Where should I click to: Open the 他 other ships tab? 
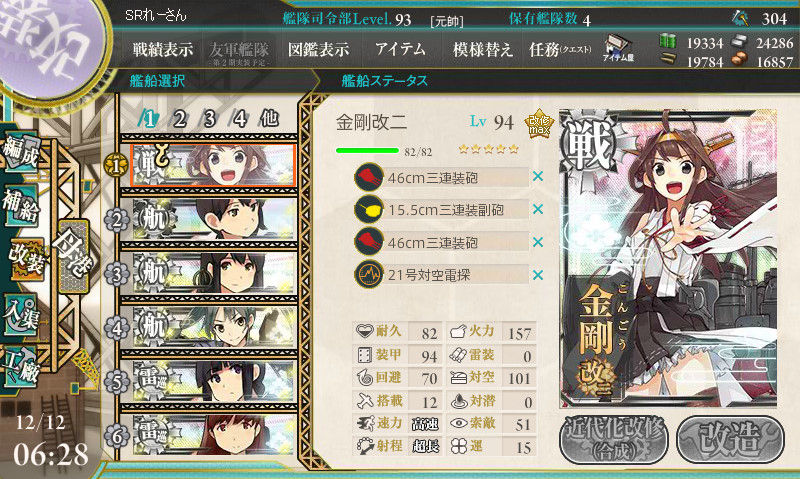click(x=269, y=118)
